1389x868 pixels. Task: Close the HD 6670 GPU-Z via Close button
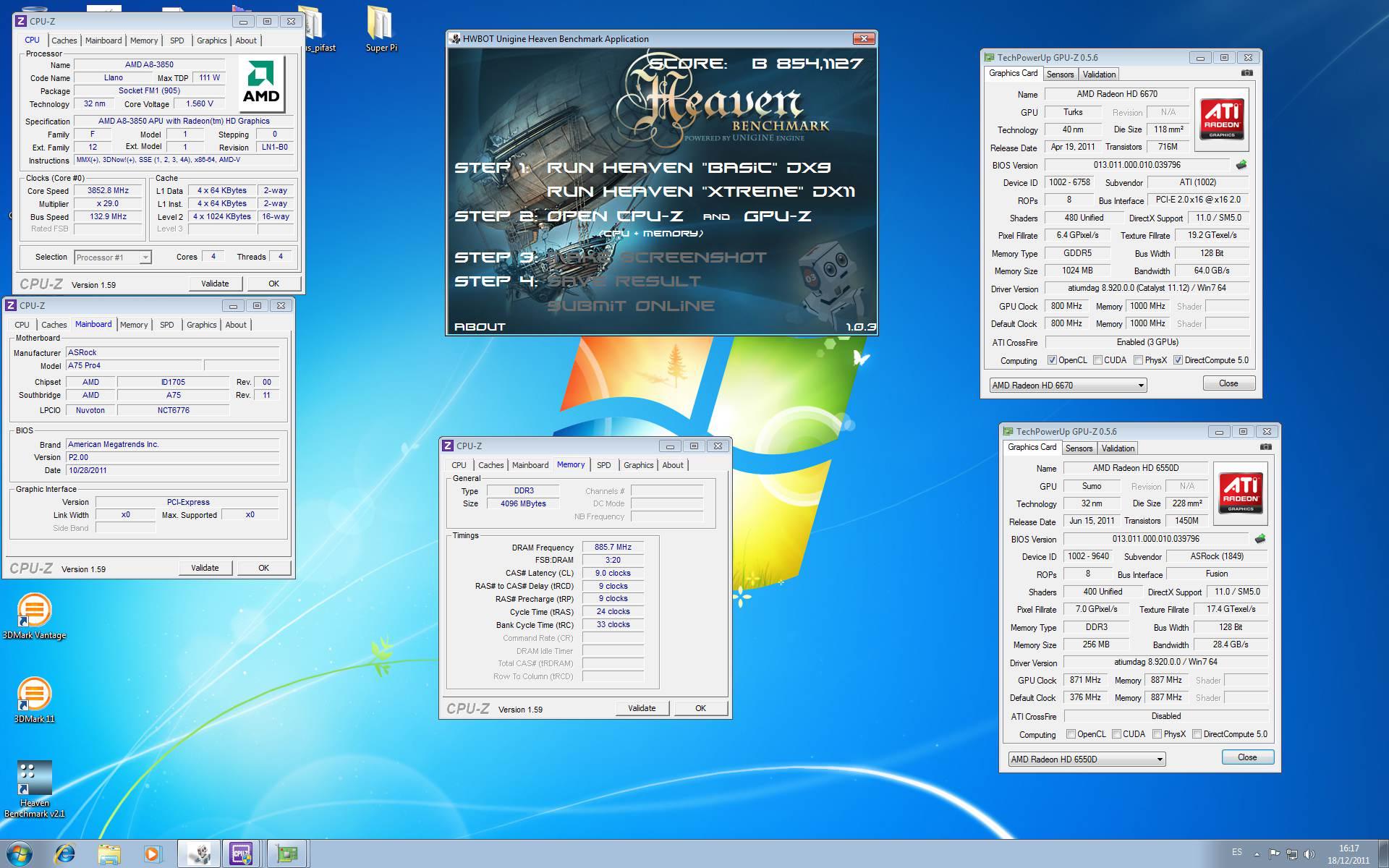(1228, 383)
